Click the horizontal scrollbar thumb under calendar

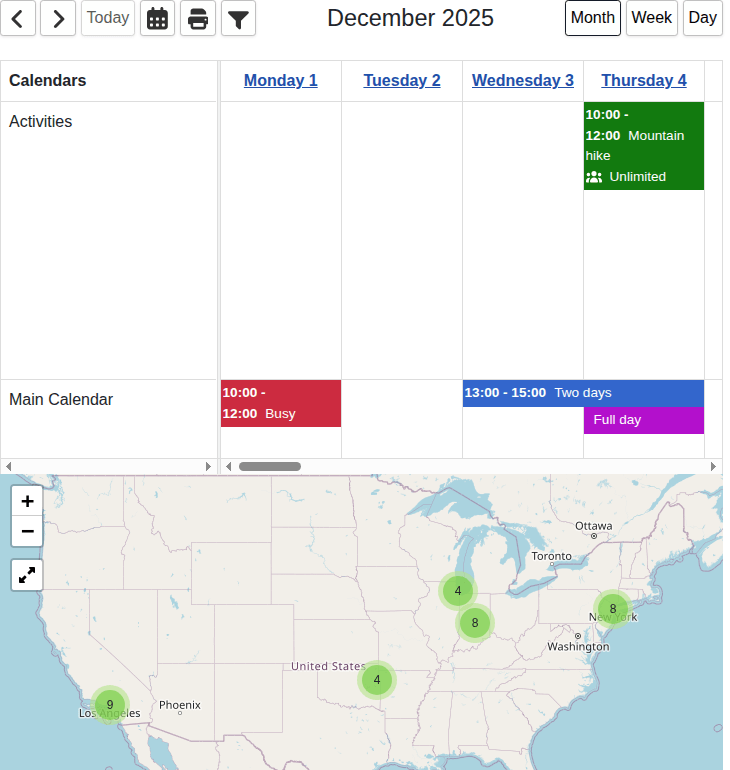[x=270, y=466]
